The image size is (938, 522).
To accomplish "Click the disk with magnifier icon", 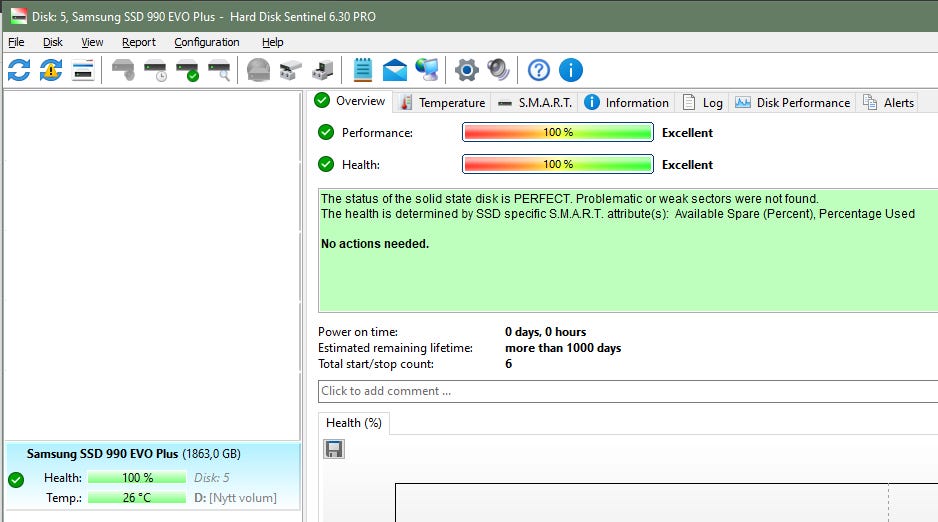I will 219,70.
